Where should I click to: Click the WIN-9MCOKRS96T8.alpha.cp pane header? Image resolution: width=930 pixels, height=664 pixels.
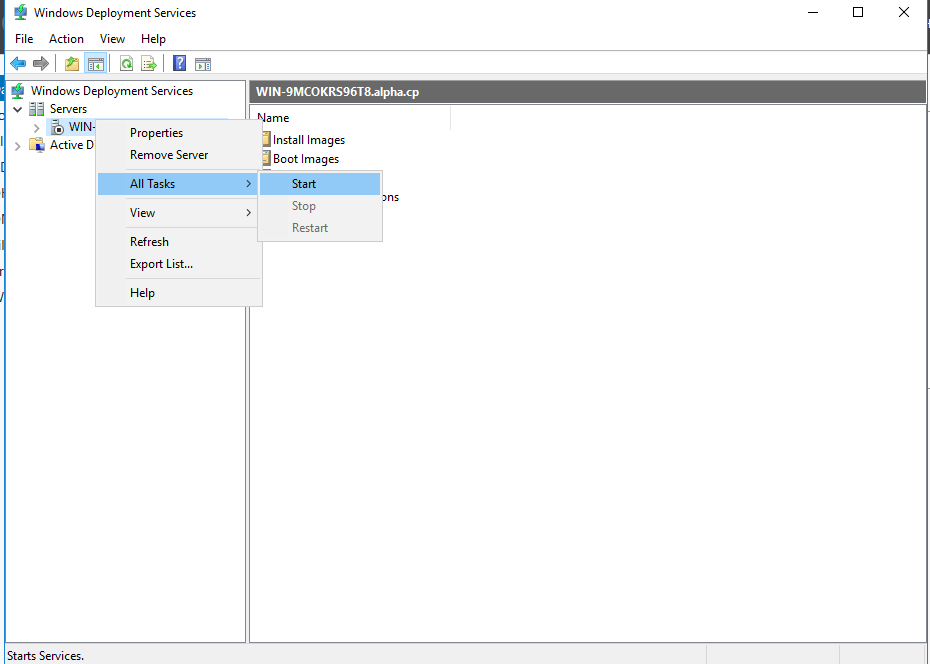point(587,92)
